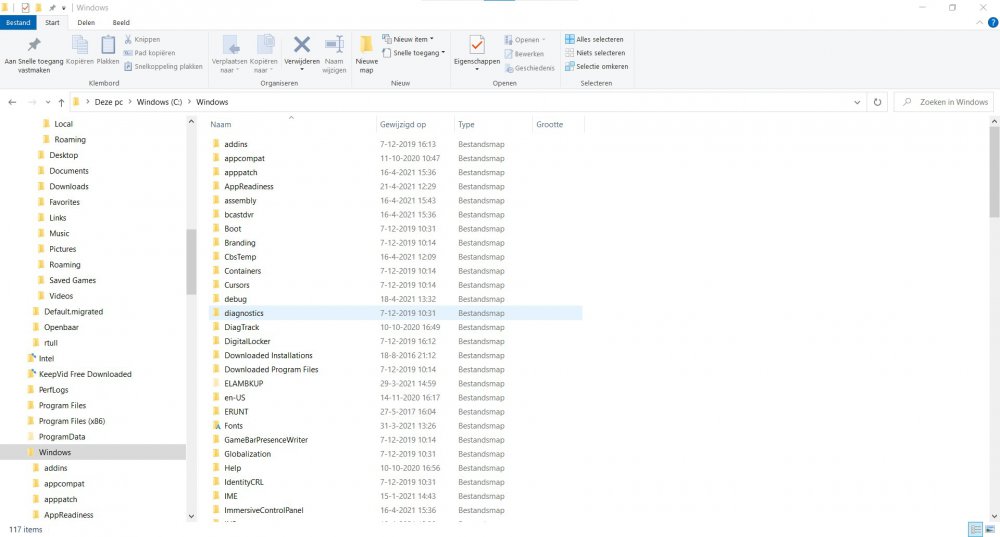Click the Verwijderen delete icon in ribbon
Viewport: 1000px width, 537px height.
tap(301, 46)
